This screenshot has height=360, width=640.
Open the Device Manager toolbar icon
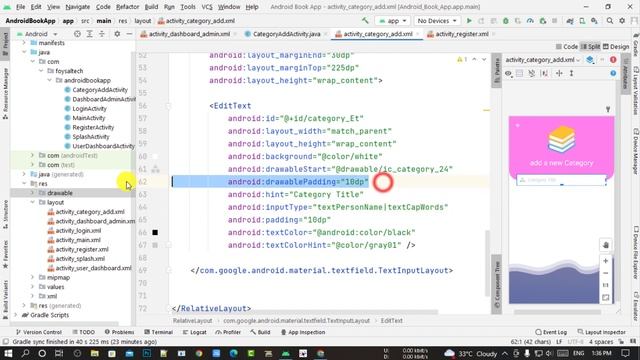(582, 20)
